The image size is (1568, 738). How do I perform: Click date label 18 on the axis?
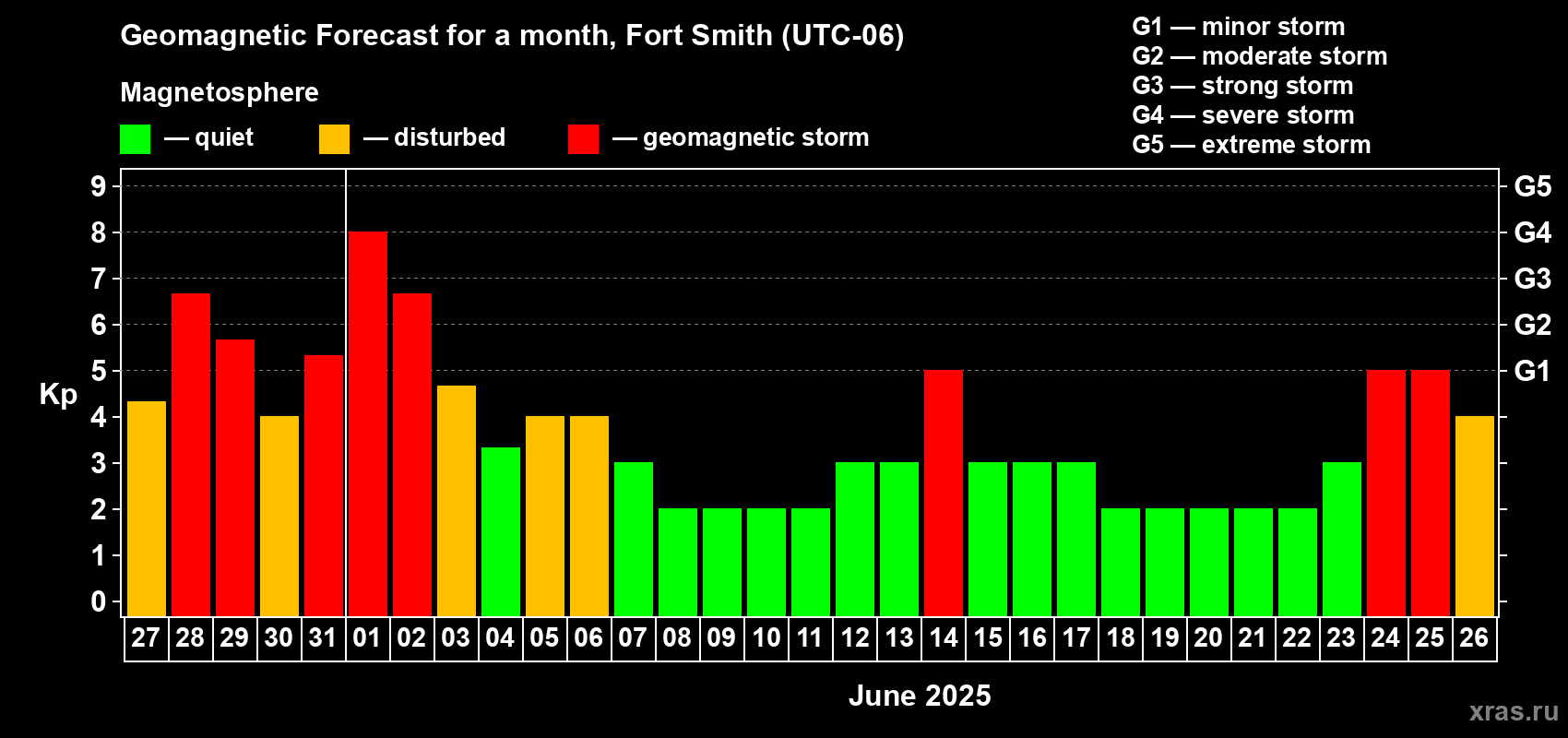[1121, 638]
